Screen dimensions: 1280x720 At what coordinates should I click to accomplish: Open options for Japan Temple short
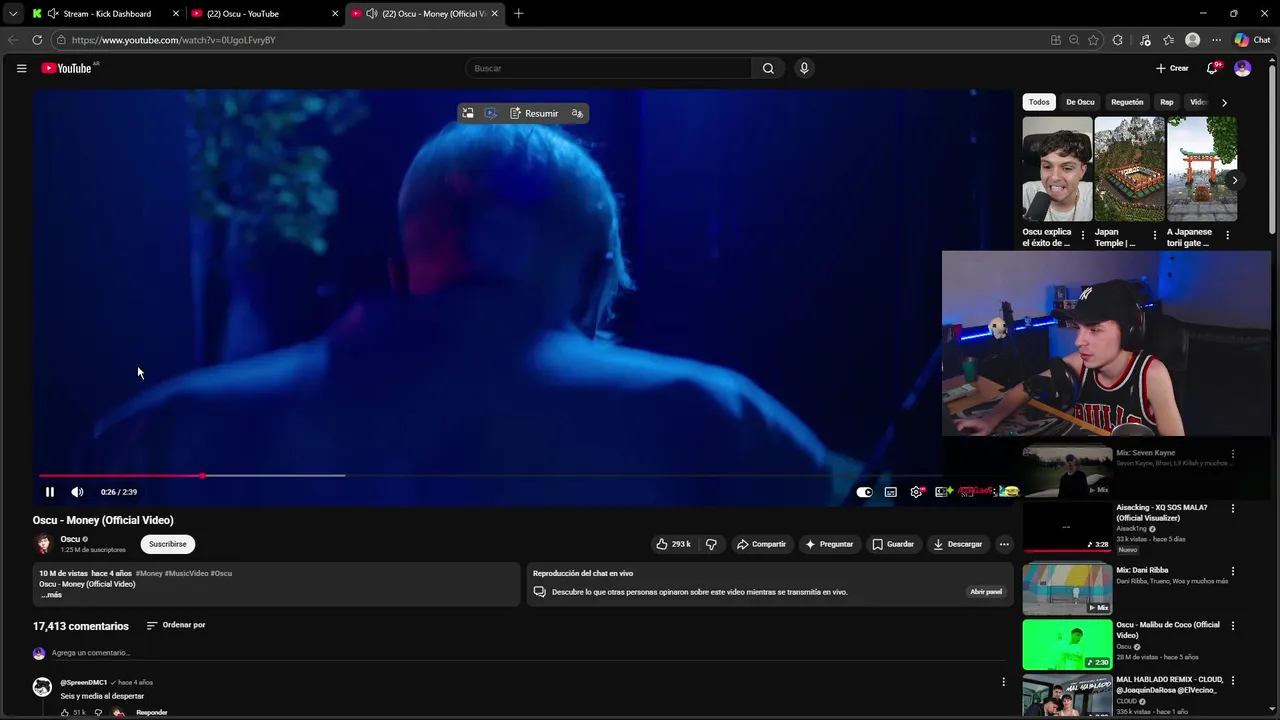pos(1155,235)
